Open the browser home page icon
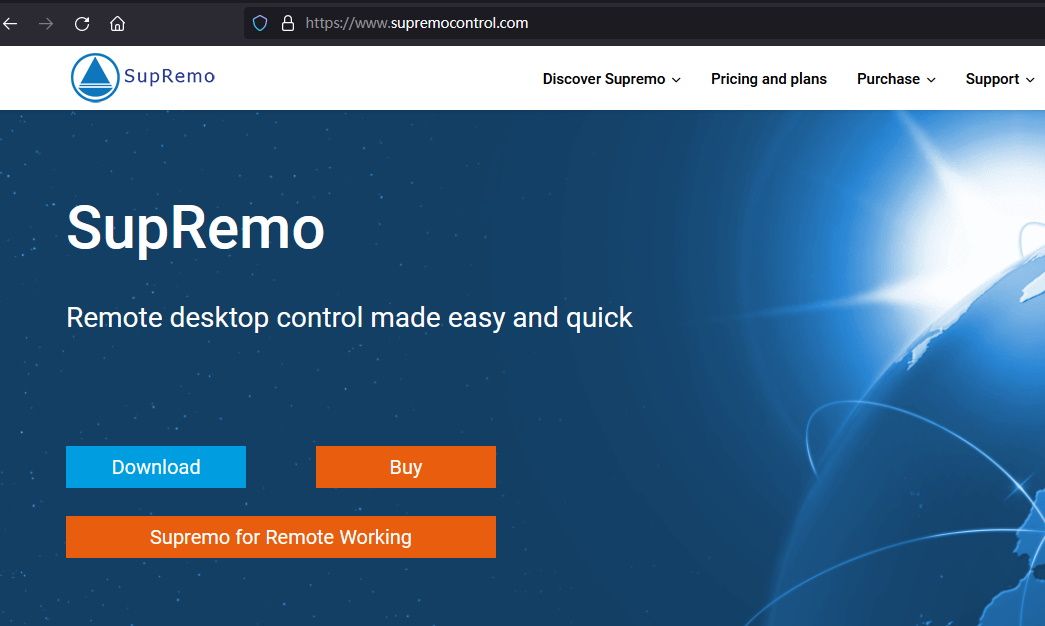This screenshot has width=1045, height=626. [117, 24]
